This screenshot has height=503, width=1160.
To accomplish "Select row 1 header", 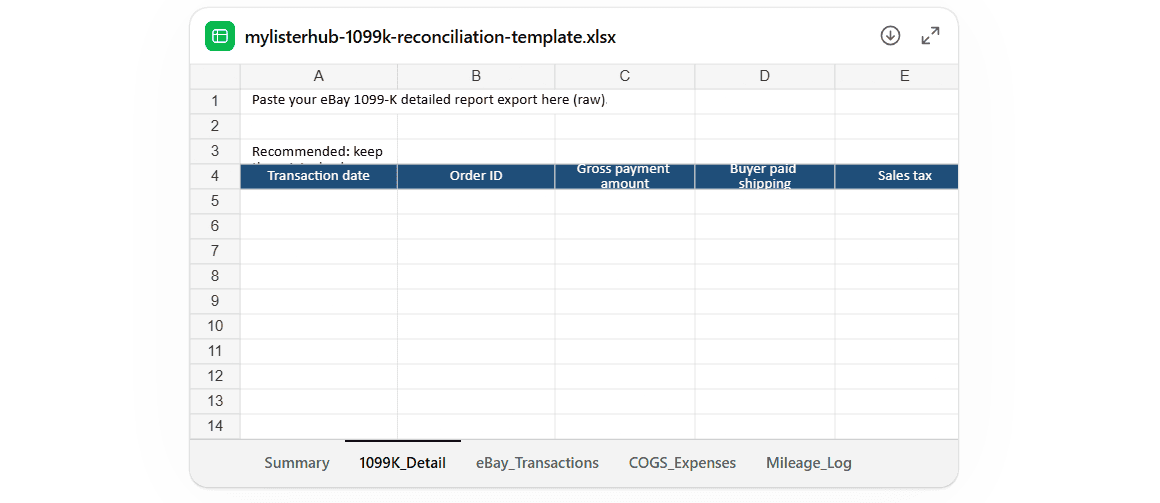I will pos(215,101).
